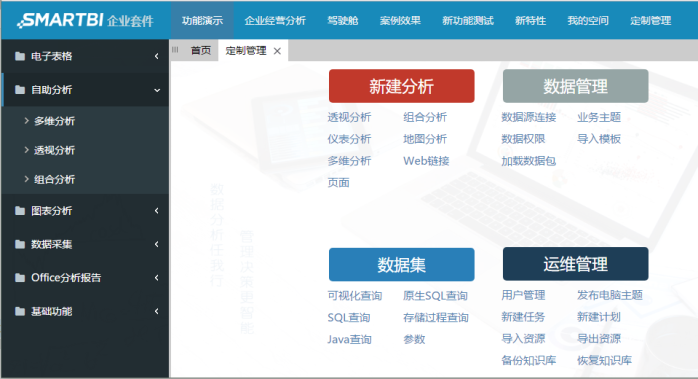
Task: Open 新功能测试 in top navigation
Action: click(x=468, y=20)
